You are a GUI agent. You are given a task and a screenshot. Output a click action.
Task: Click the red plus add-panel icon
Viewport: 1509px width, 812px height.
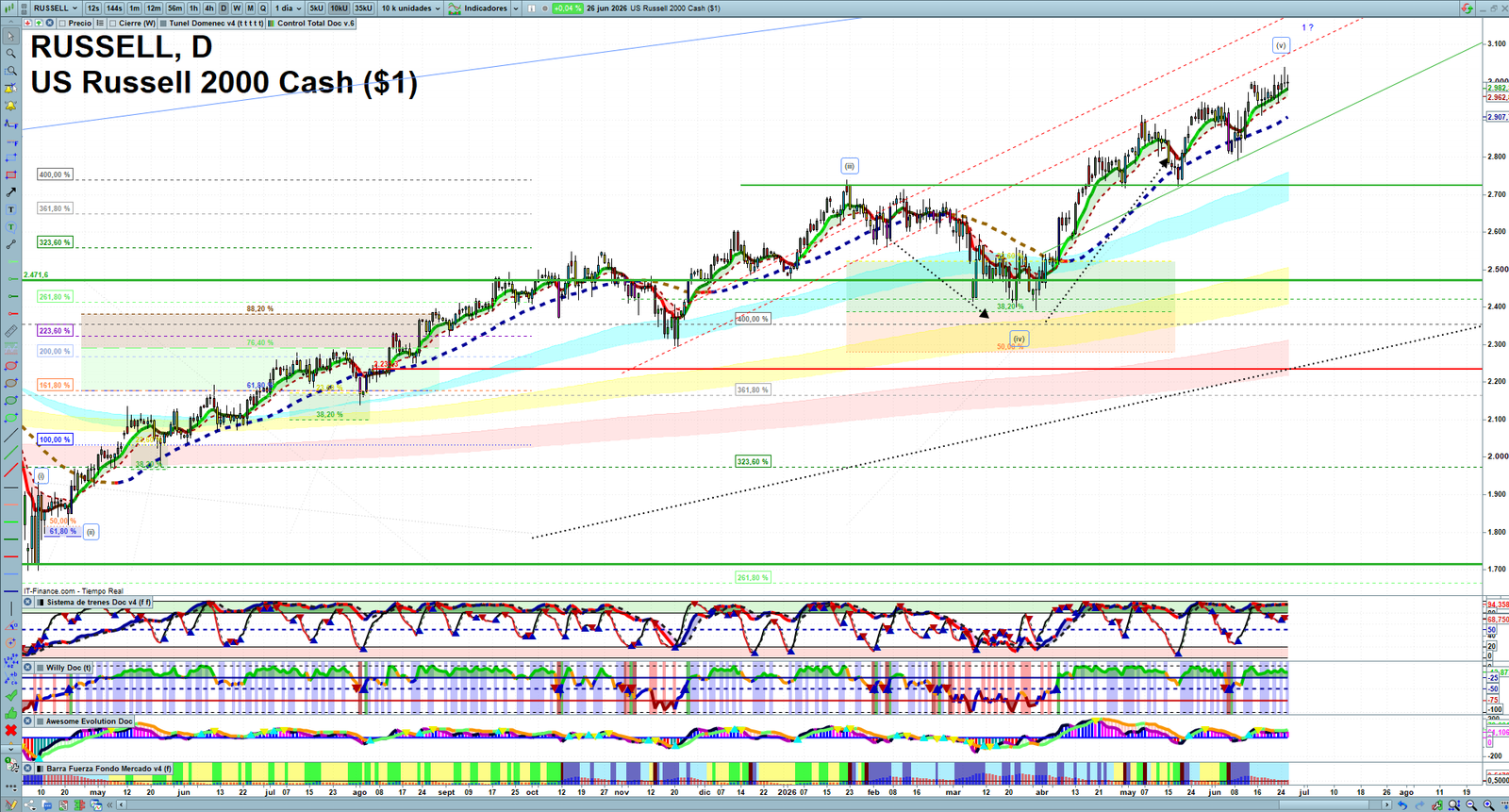pyautogui.click(x=28, y=23)
